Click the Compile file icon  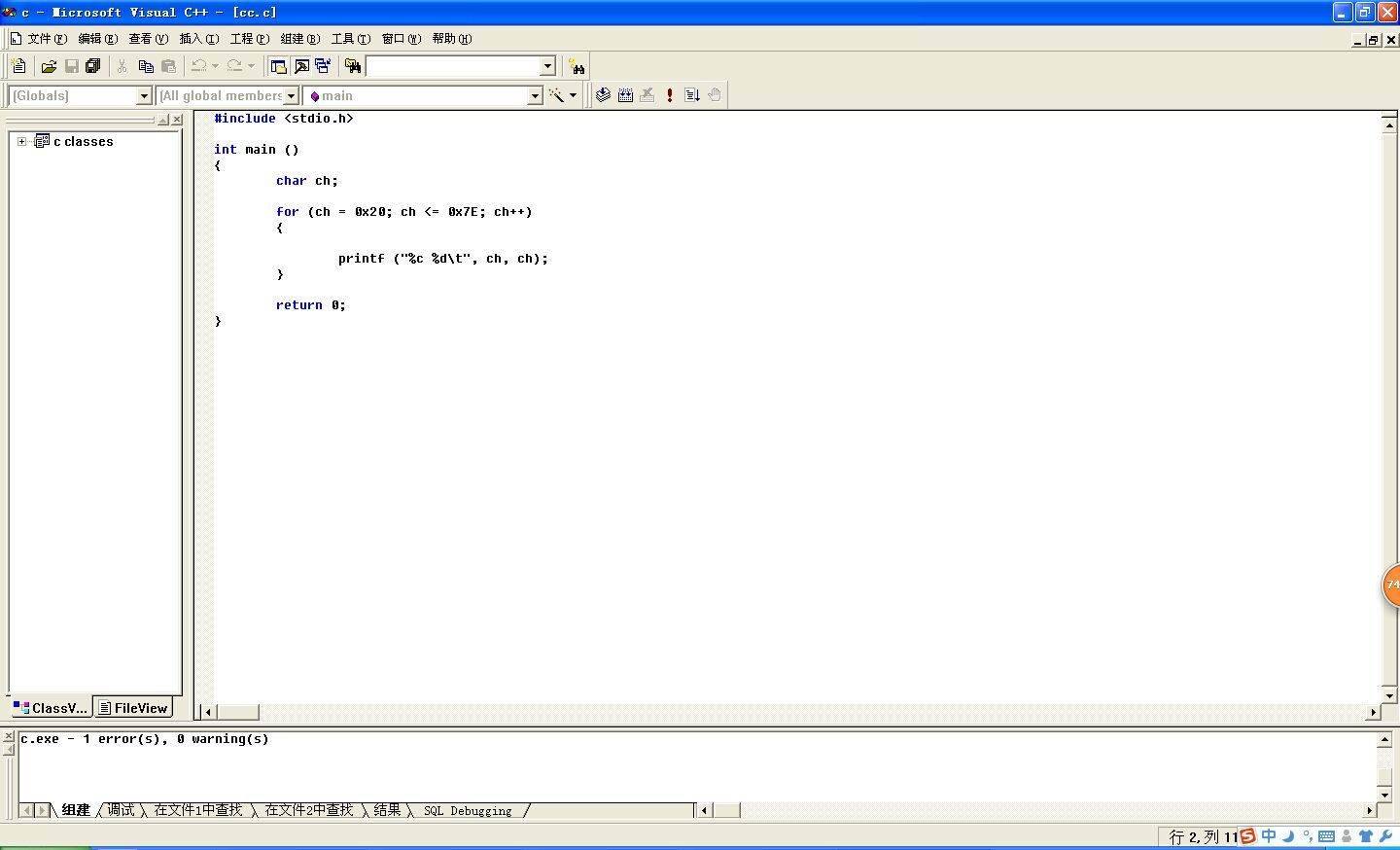click(x=603, y=95)
